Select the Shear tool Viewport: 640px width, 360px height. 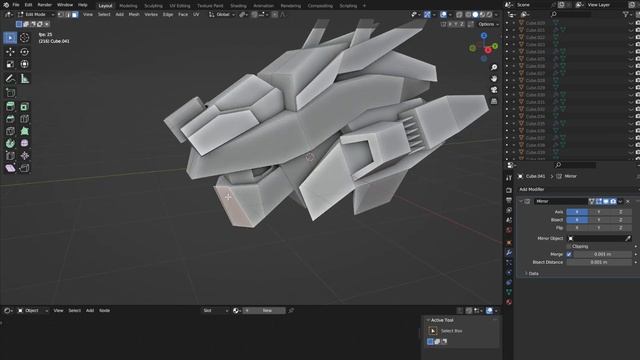[10, 168]
